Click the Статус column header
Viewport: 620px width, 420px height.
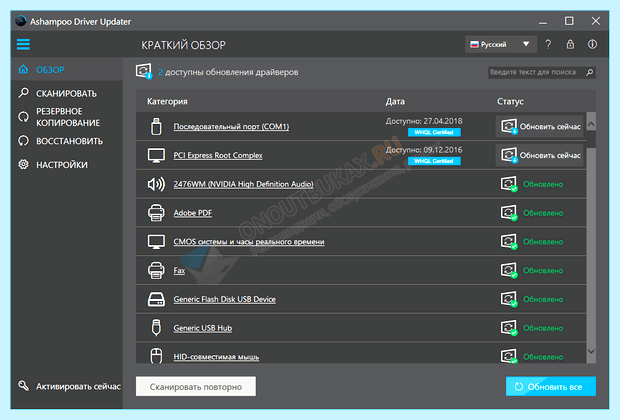(510, 102)
